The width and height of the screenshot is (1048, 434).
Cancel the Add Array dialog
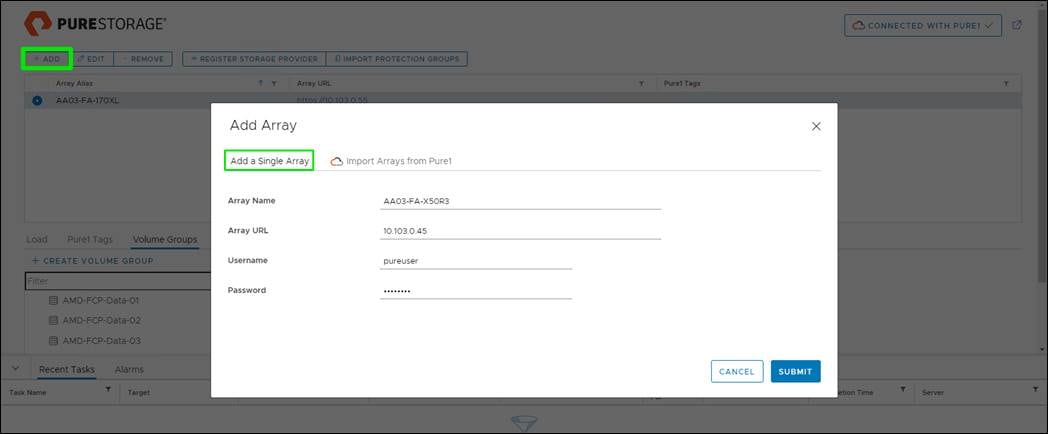(x=737, y=372)
